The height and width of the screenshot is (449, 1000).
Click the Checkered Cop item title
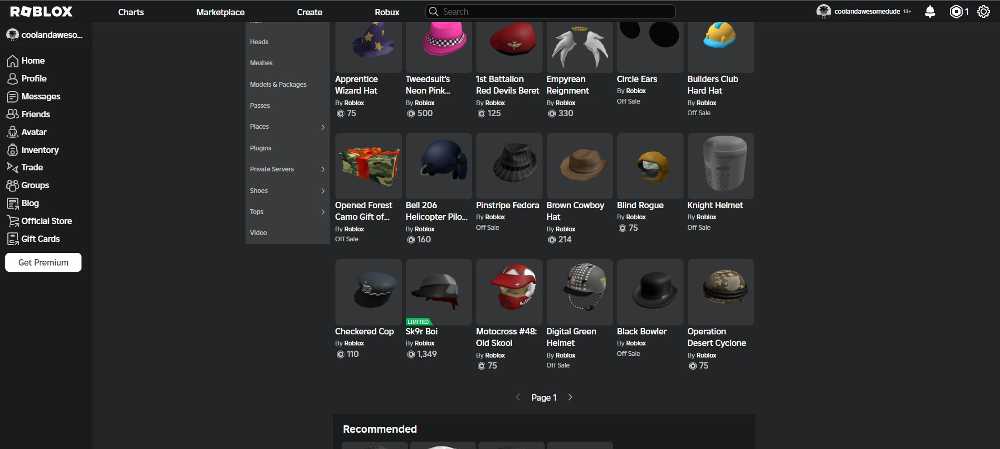click(x=365, y=332)
